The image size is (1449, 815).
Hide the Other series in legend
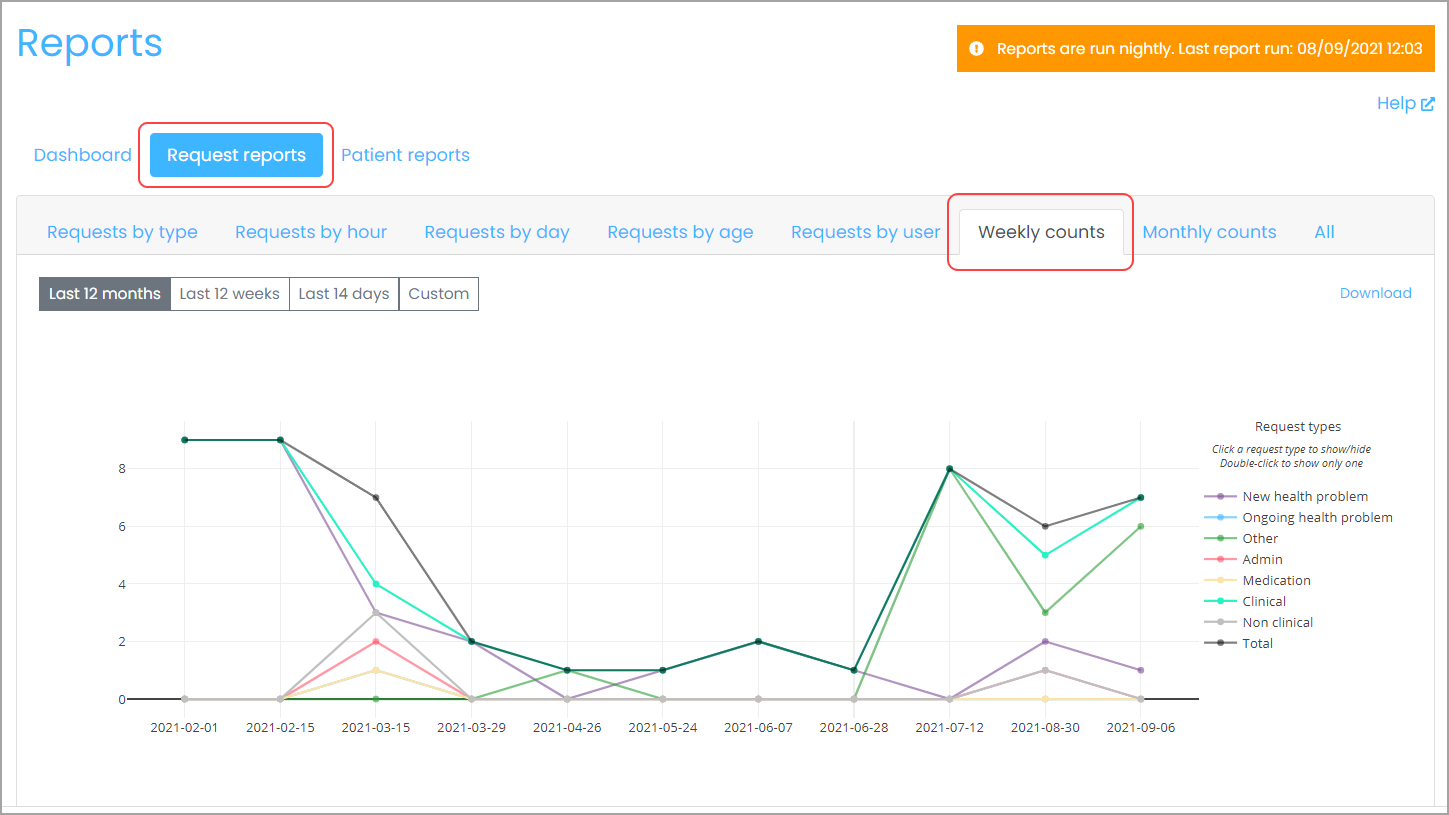1242,538
